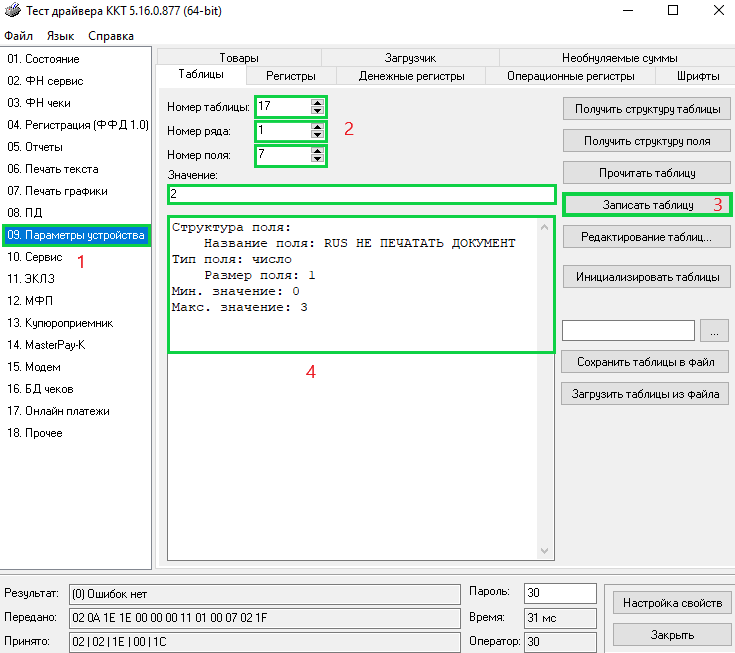Open 17. Онлайн платежи section
Viewport: 735px width, 653px height.
(58, 411)
